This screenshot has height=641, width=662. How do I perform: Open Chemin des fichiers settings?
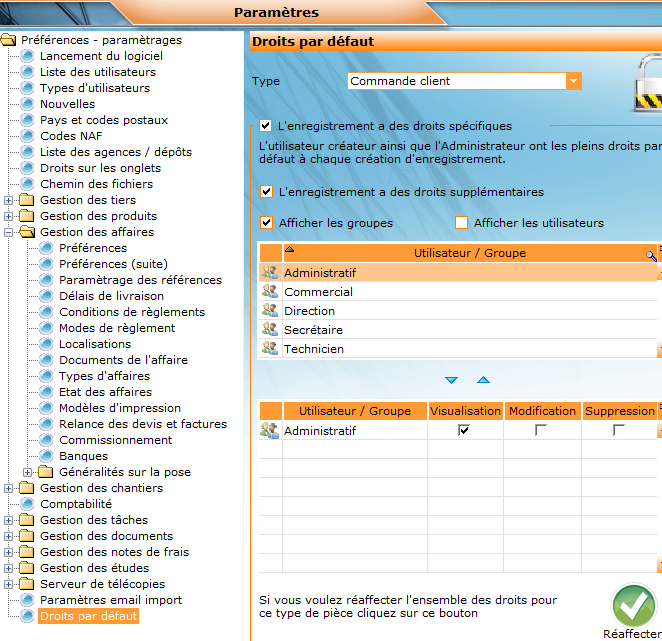click(96, 184)
